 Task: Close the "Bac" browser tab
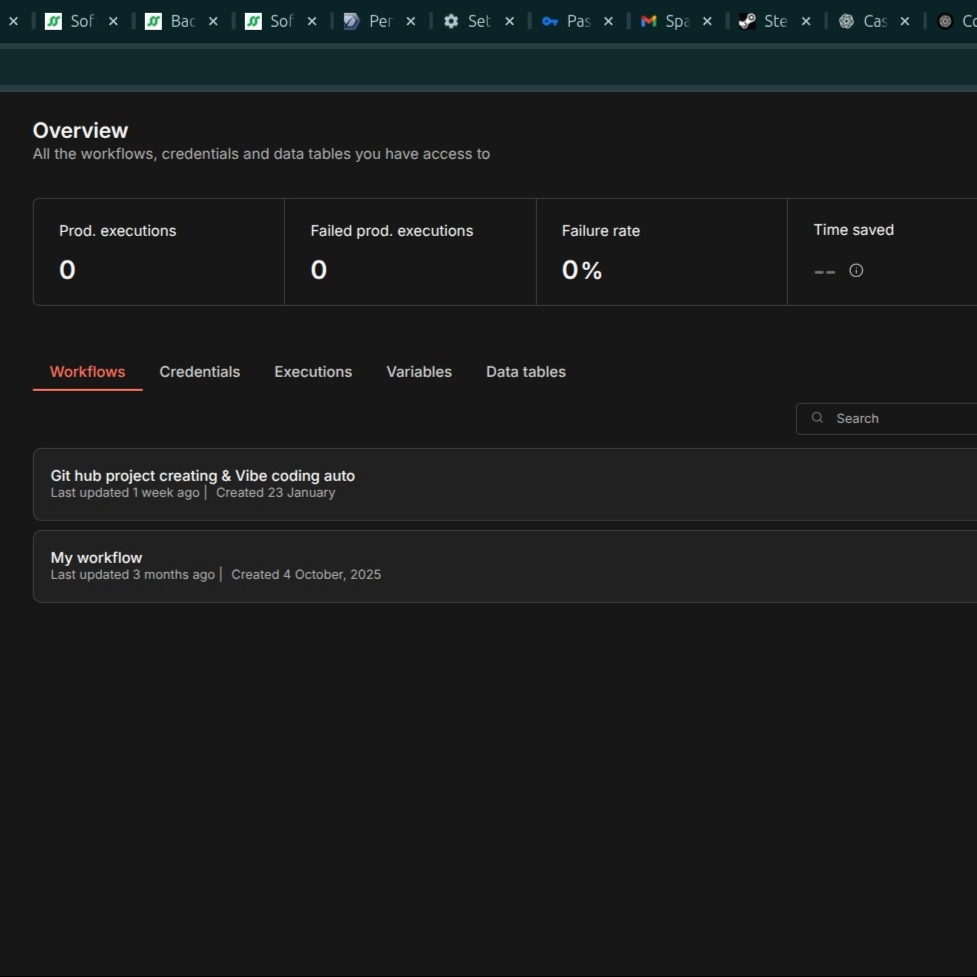213,21
